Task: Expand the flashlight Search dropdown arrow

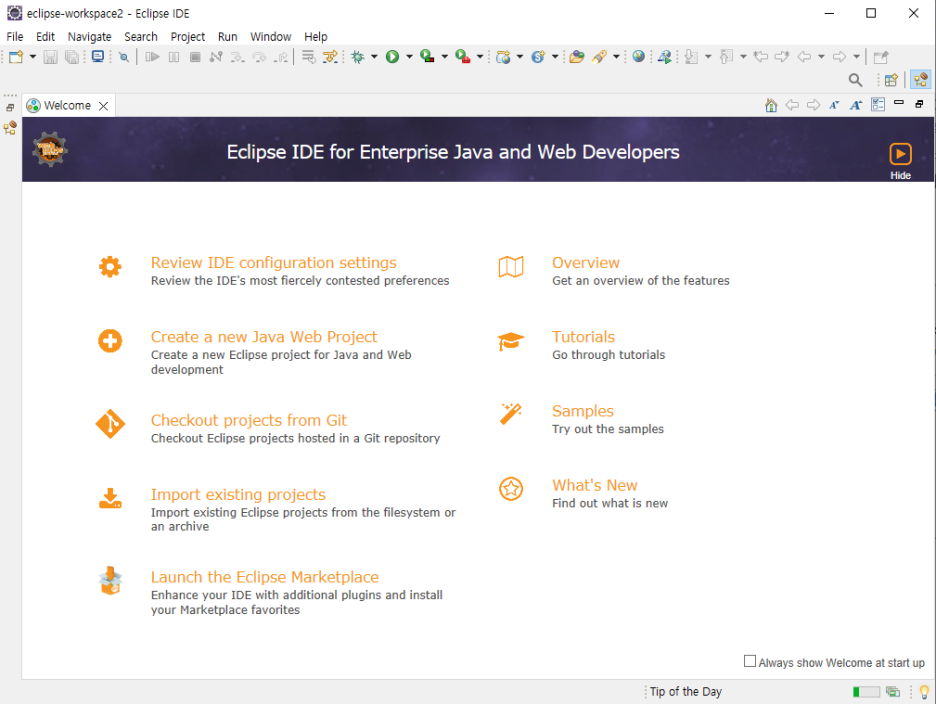Action: click(x=616, y=57)
